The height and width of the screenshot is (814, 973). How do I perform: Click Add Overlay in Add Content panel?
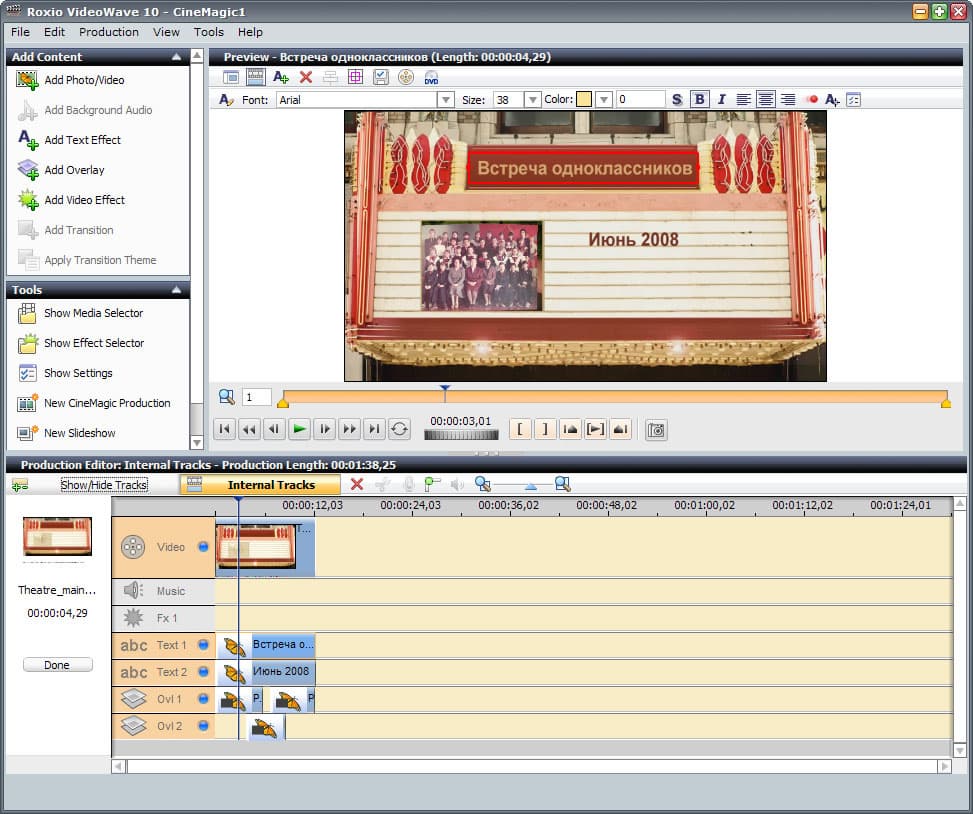[x=74, y=170]
